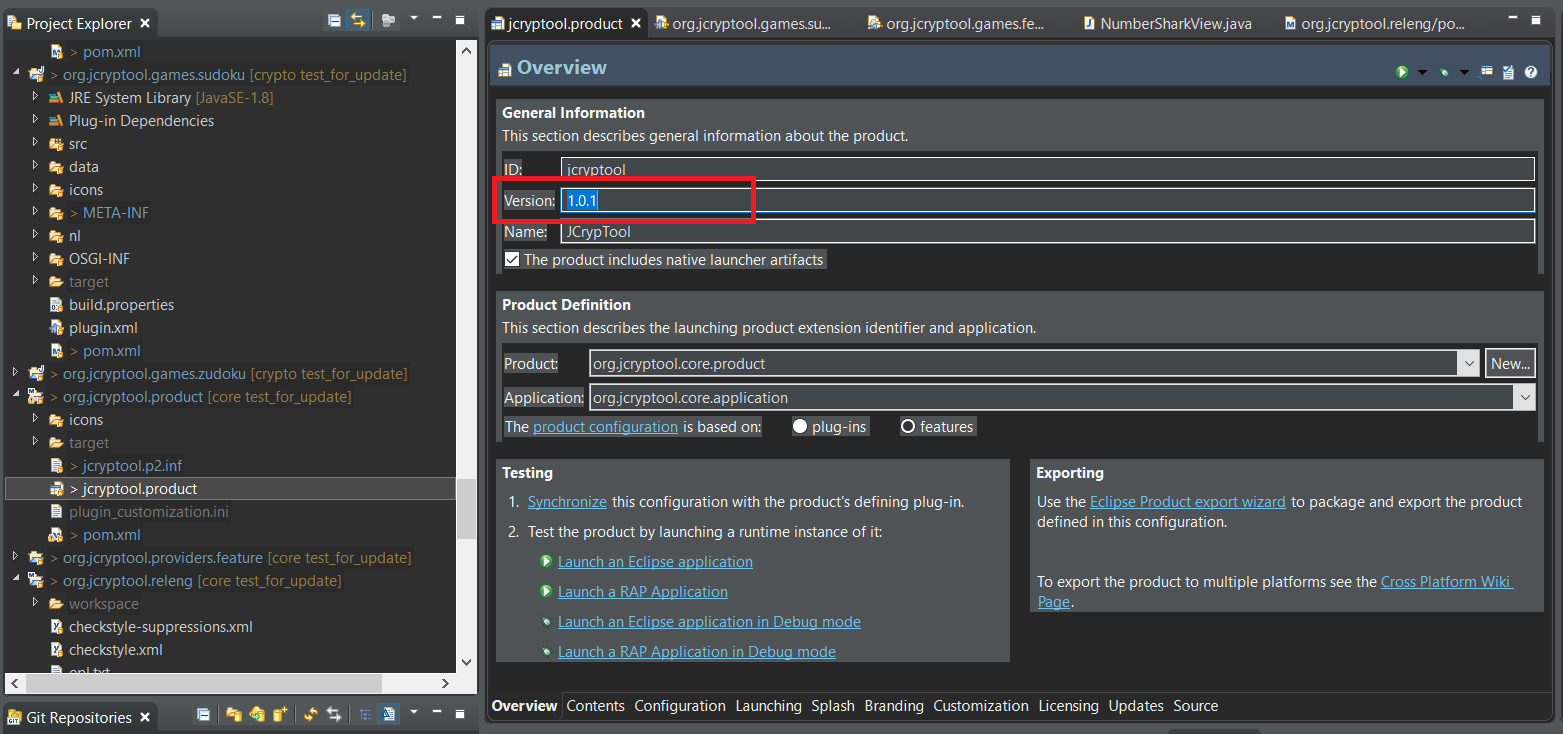Viewport: 1563px width, 734px height.
Task: Open the Product combo box dropdown
Action: [1468, 364]
